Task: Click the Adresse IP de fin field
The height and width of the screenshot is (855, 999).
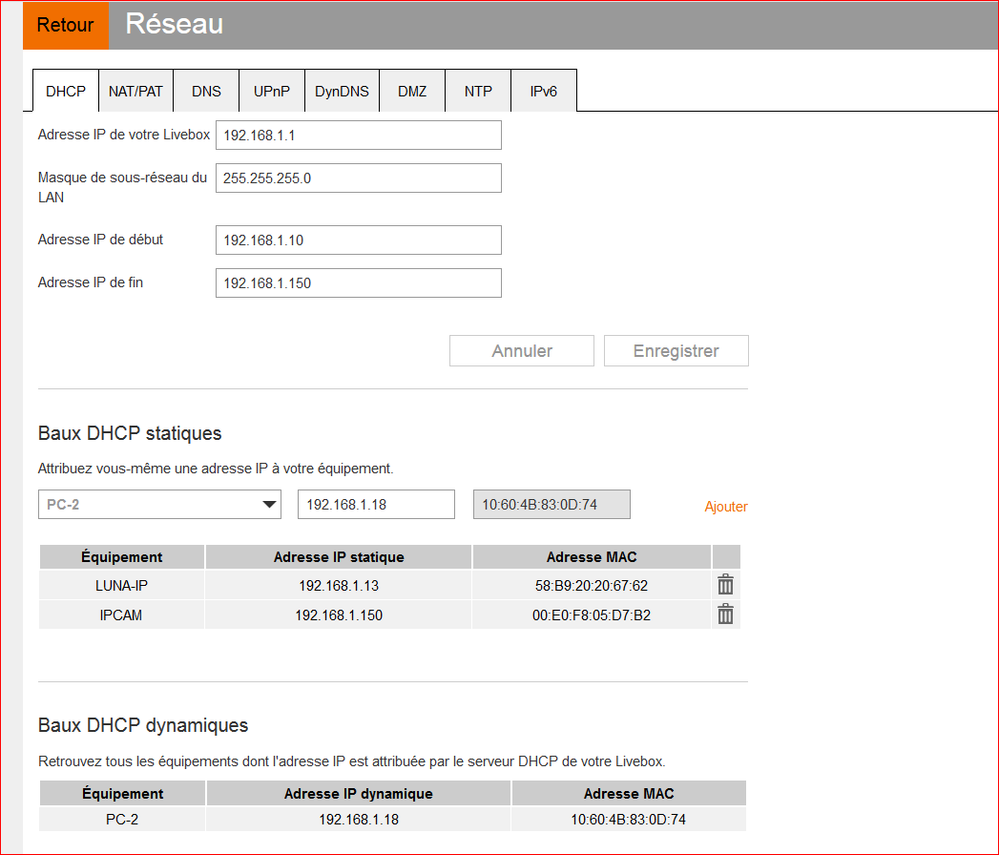Action: pos(358,283)
